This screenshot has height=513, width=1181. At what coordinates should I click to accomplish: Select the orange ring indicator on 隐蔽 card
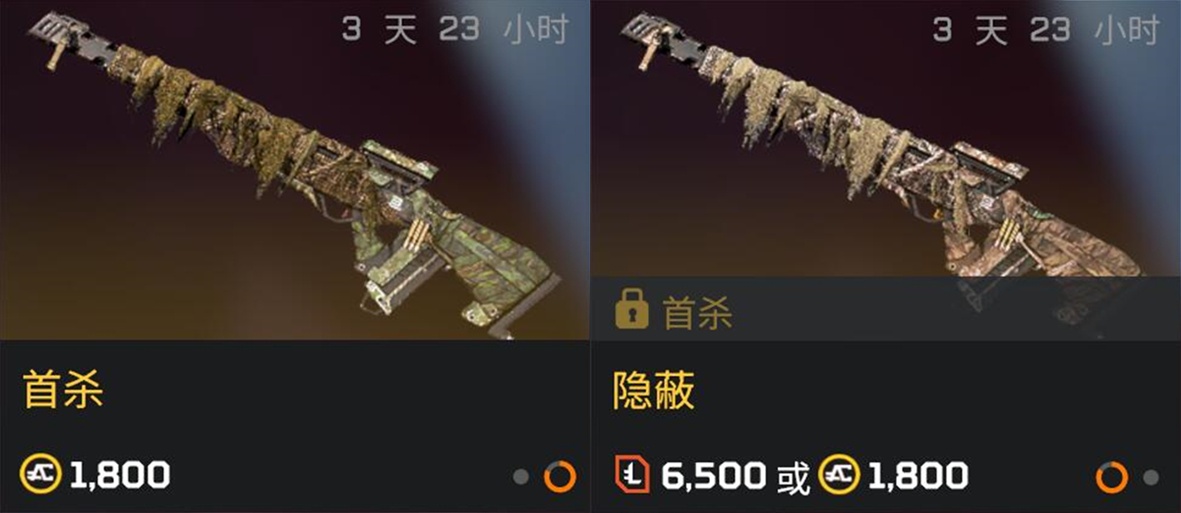[x=1112, y=477]
